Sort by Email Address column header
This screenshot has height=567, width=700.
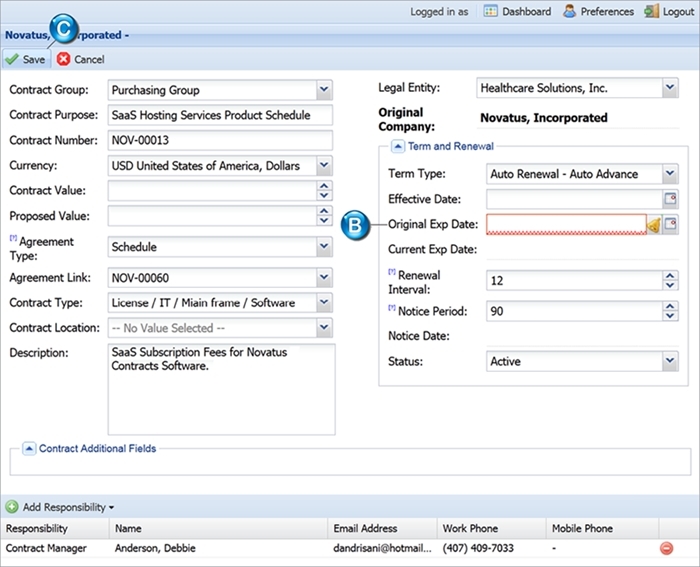[x=382, y=528]
